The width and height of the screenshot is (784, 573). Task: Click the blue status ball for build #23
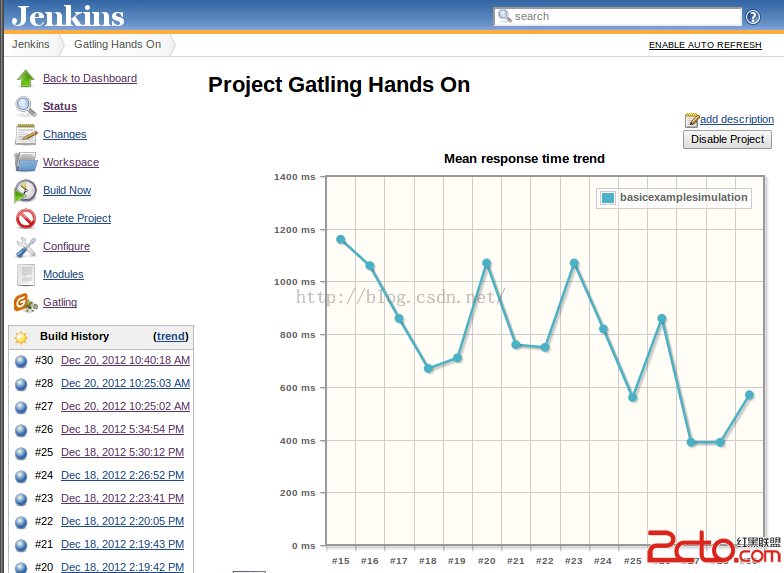(x=21, y=499)
